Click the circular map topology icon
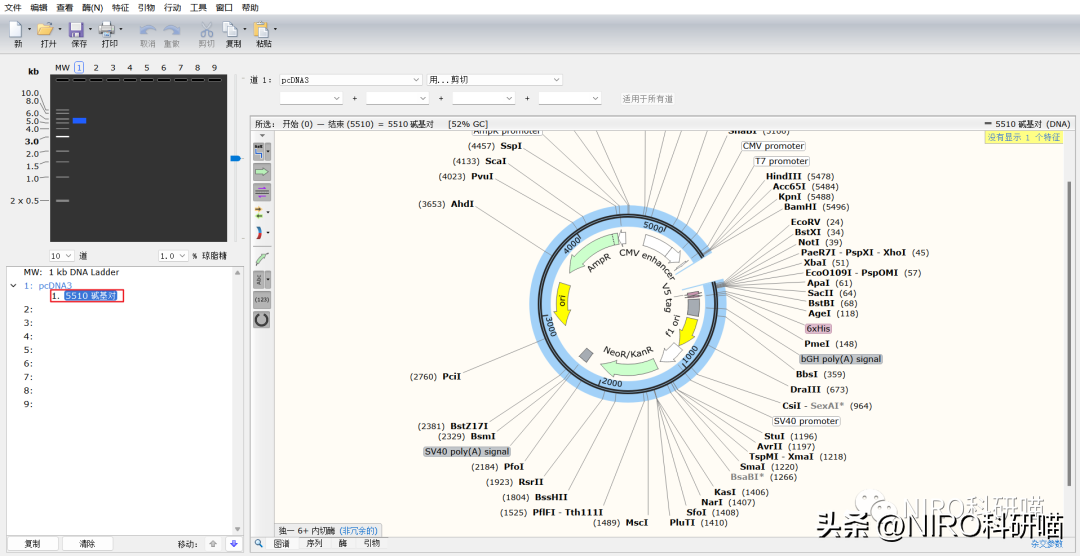This screenshot has width=1080, height=556. click(x=262, y=319)
